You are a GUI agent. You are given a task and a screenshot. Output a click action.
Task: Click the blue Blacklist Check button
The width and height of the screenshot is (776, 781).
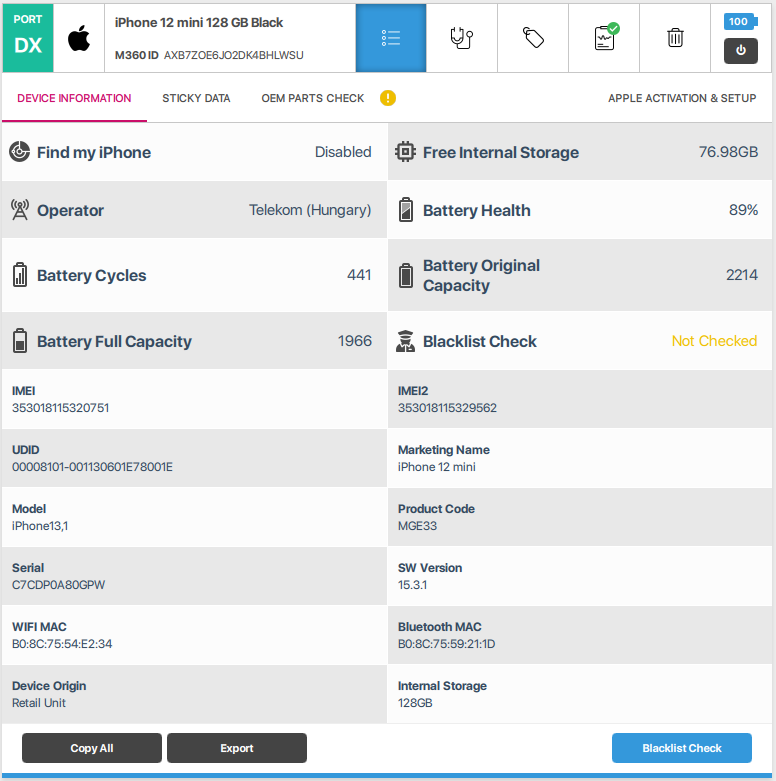681,748
